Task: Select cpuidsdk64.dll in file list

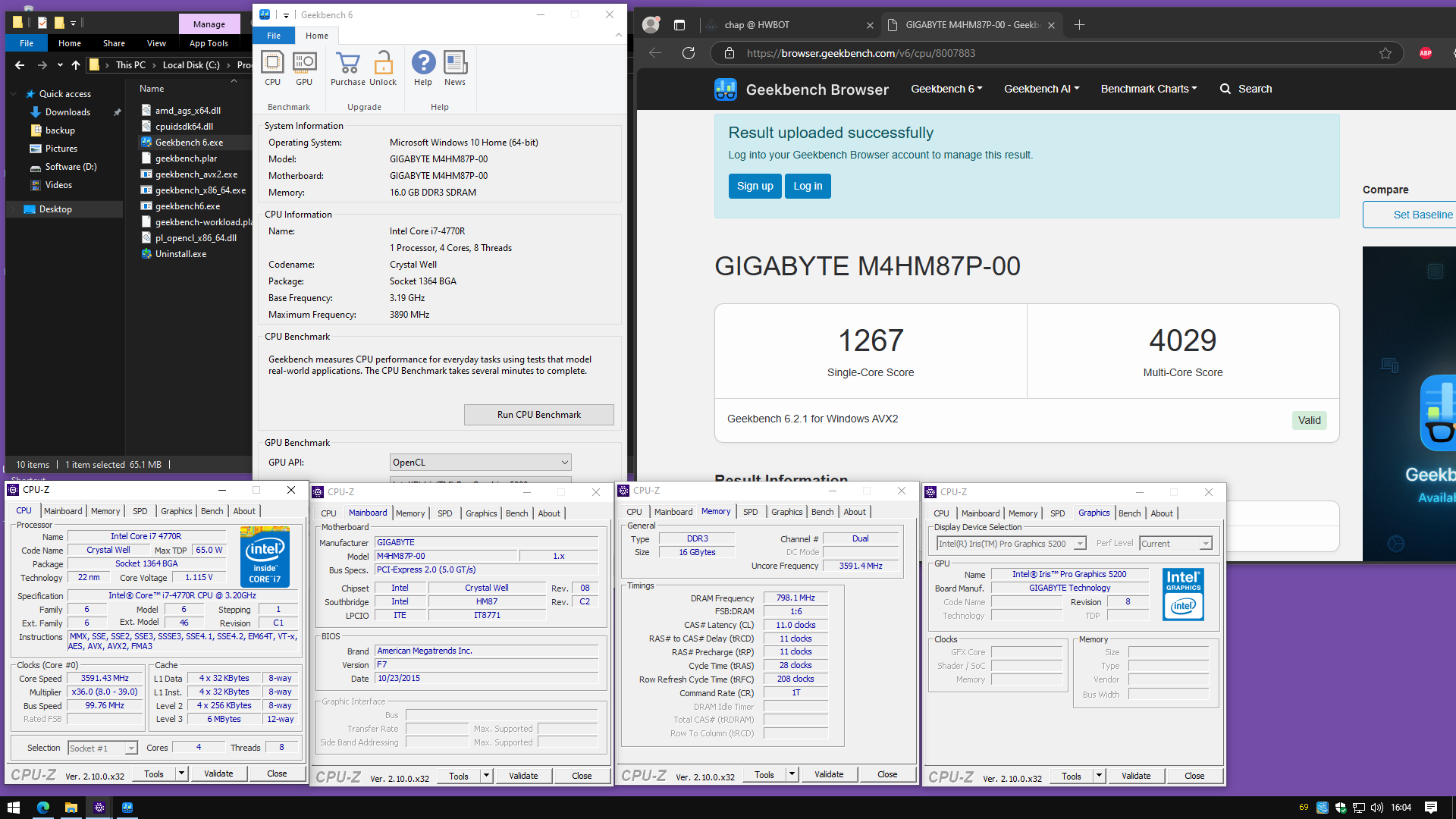Action: (184, 127)
